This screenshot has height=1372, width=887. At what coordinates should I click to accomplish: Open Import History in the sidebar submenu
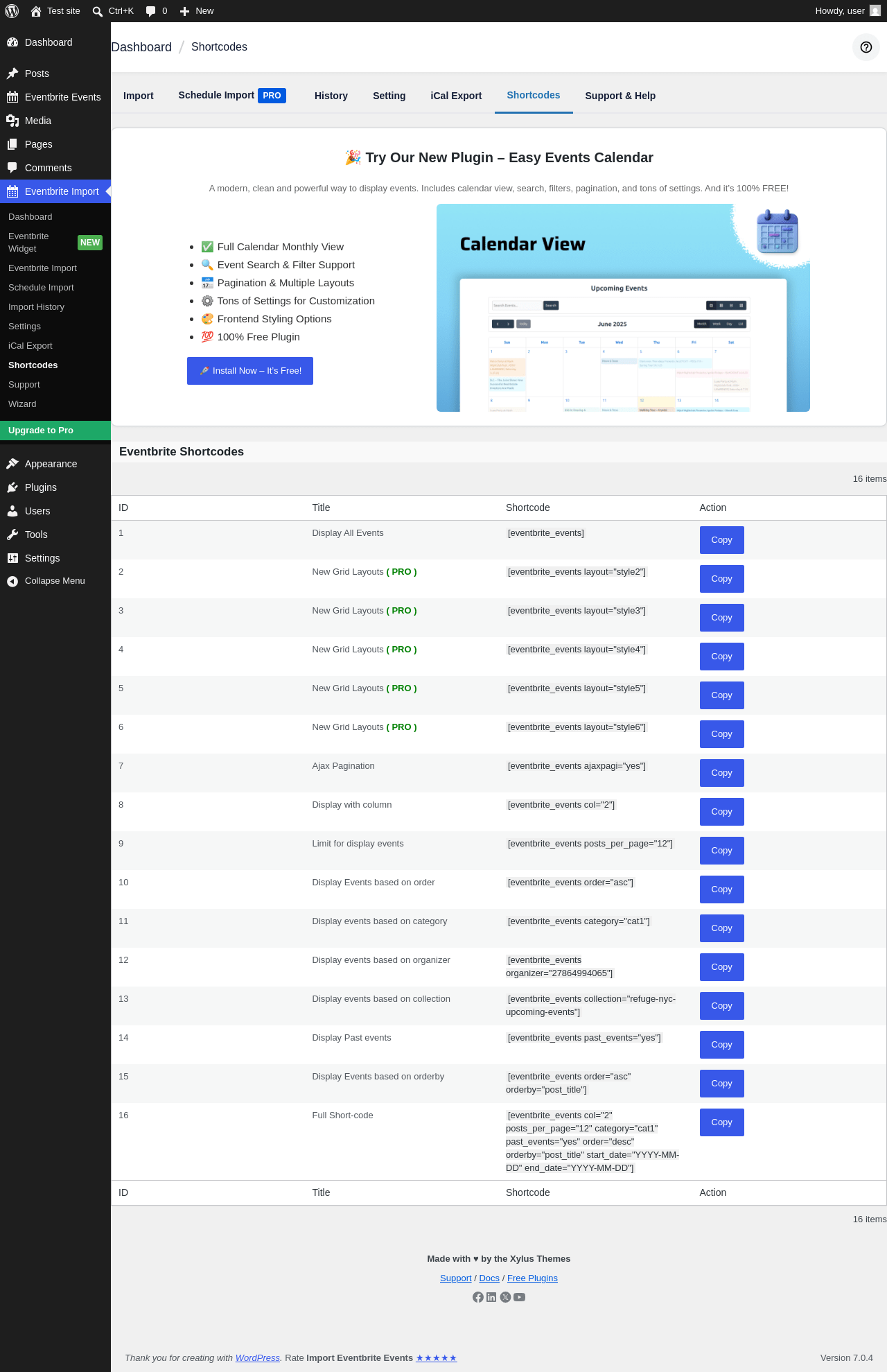tap(55, 307)
